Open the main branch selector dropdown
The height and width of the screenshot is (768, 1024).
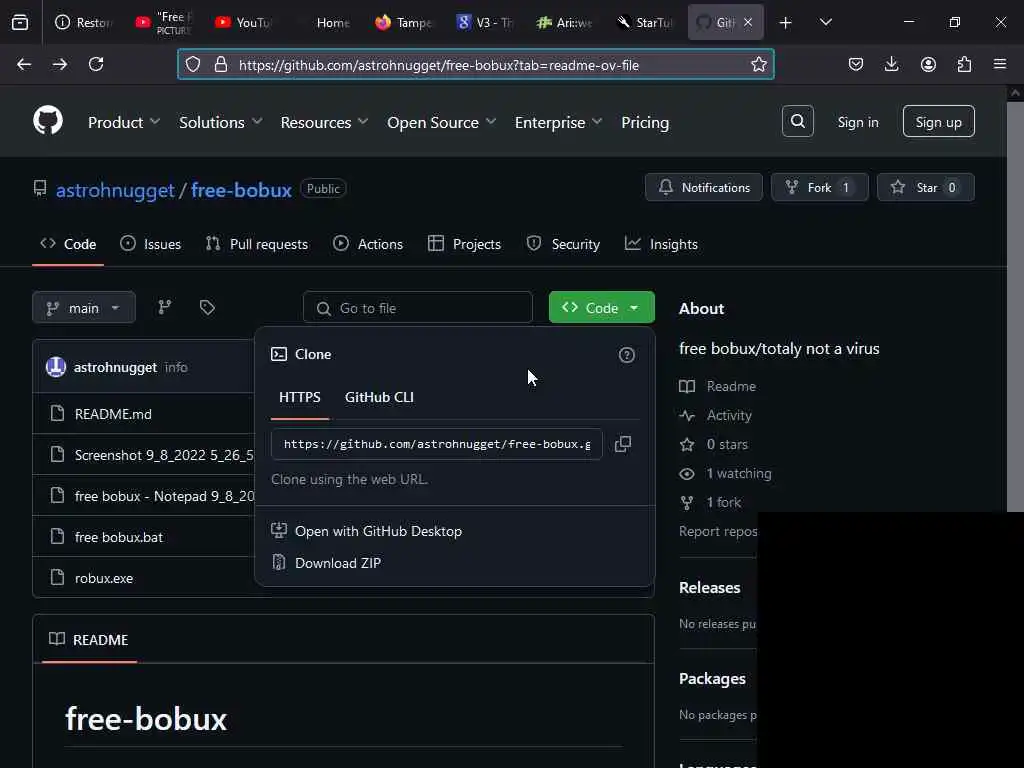(x=84, y=308)
